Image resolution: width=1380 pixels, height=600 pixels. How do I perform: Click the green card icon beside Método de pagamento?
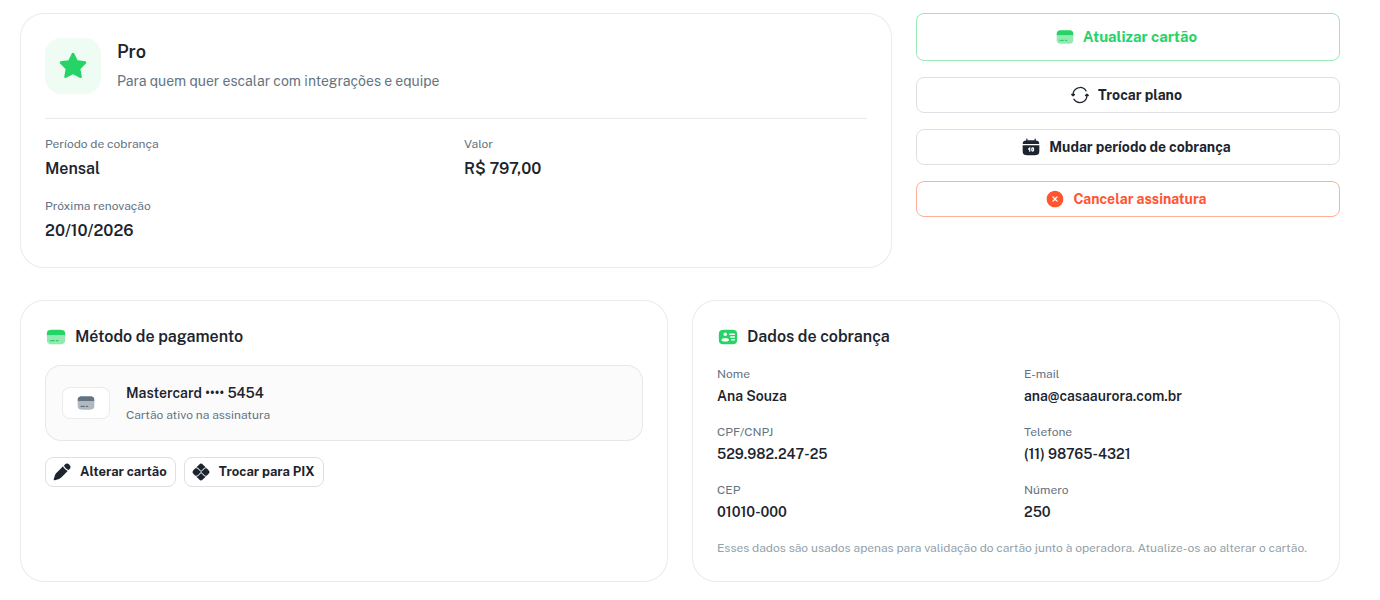(56, 337)
